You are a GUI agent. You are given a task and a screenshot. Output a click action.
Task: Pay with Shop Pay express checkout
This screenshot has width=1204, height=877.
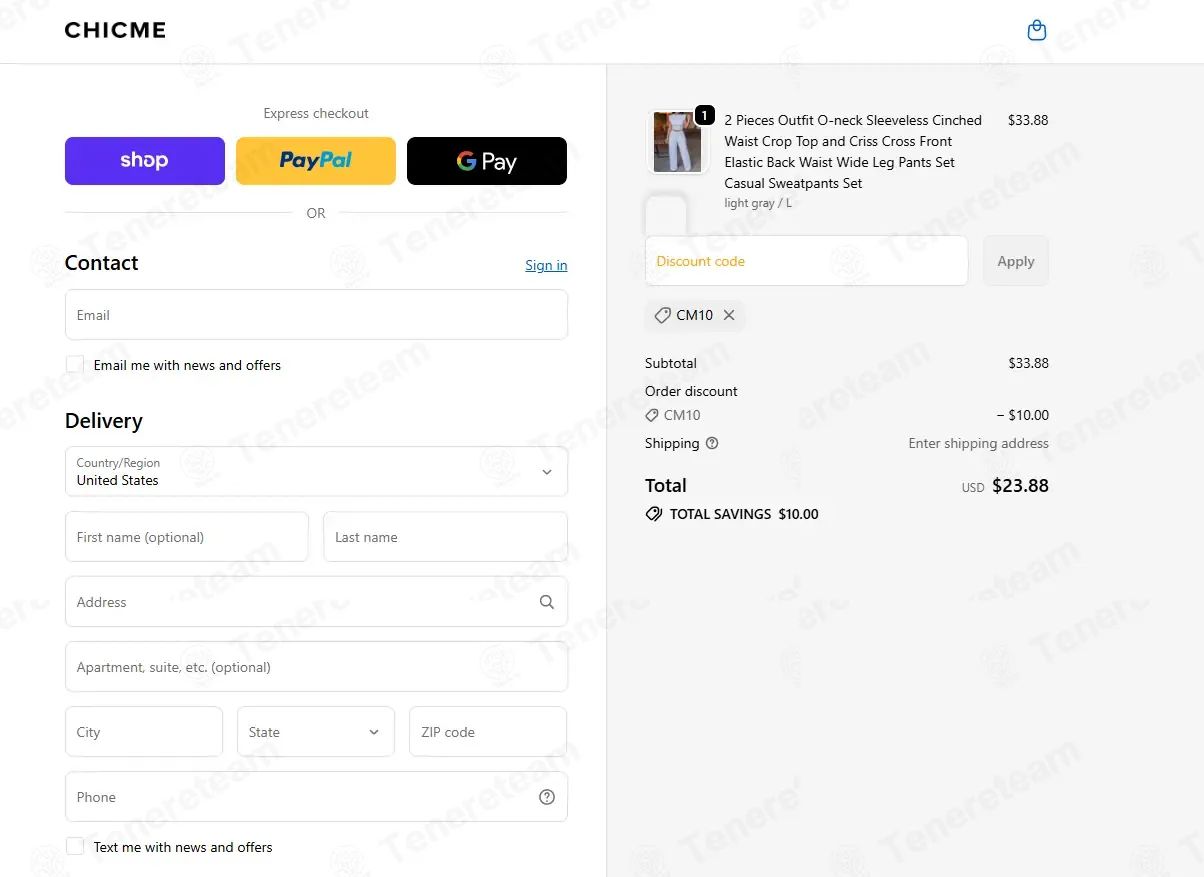pos(145,161)
